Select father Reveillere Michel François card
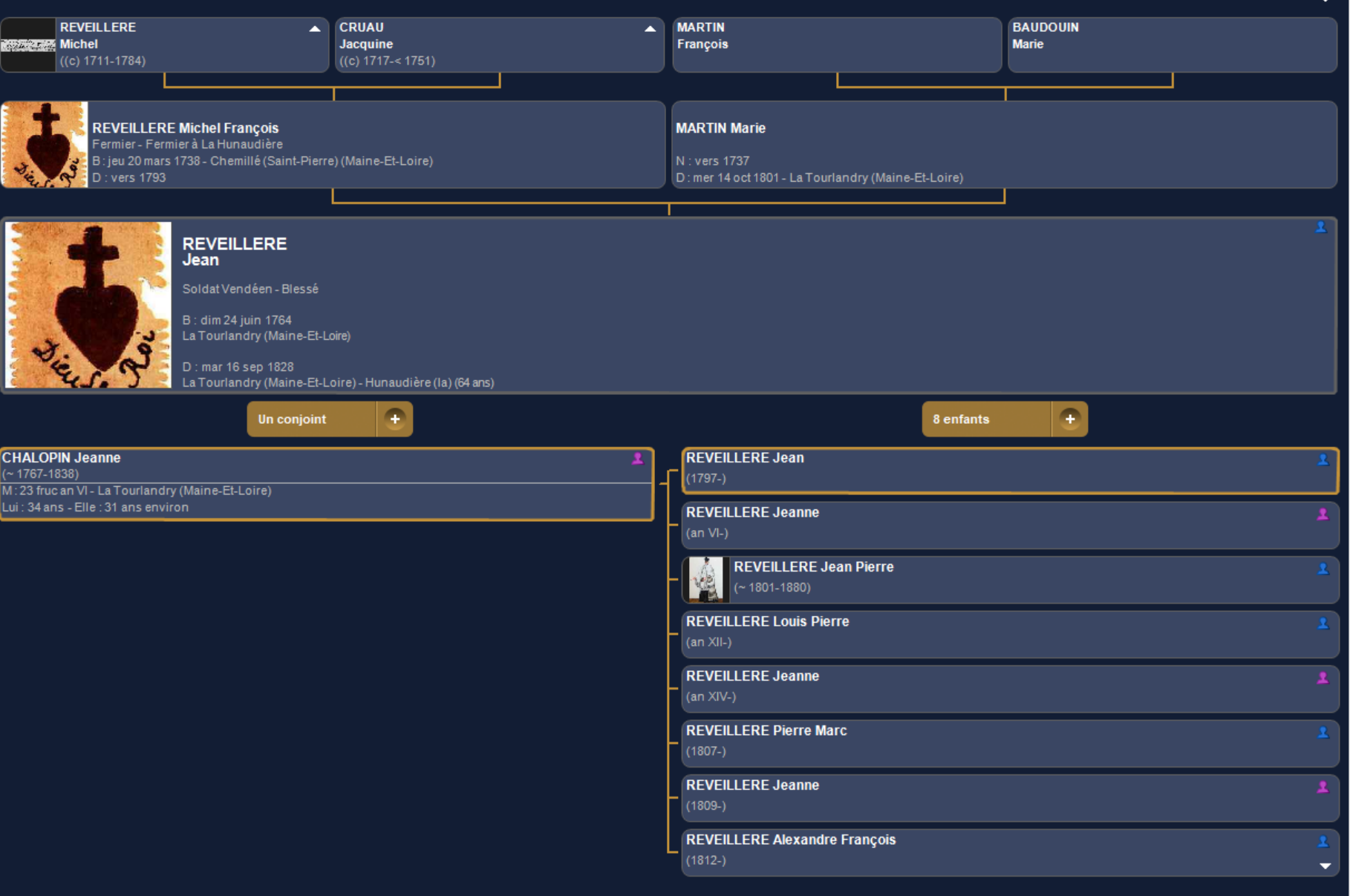The width and height of the screenshot is (1350, 896). (x=371, y=145)
